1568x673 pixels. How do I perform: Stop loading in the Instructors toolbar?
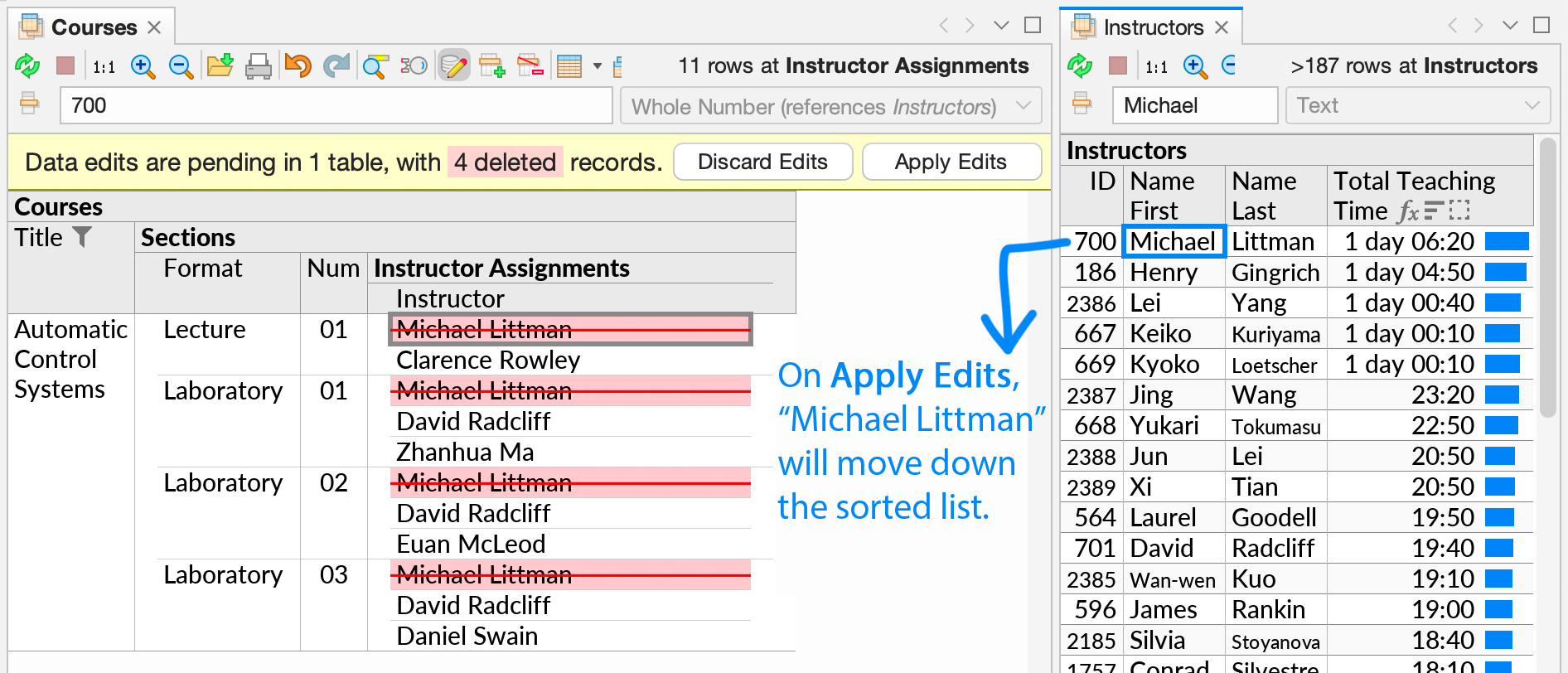coord(1118,65)
